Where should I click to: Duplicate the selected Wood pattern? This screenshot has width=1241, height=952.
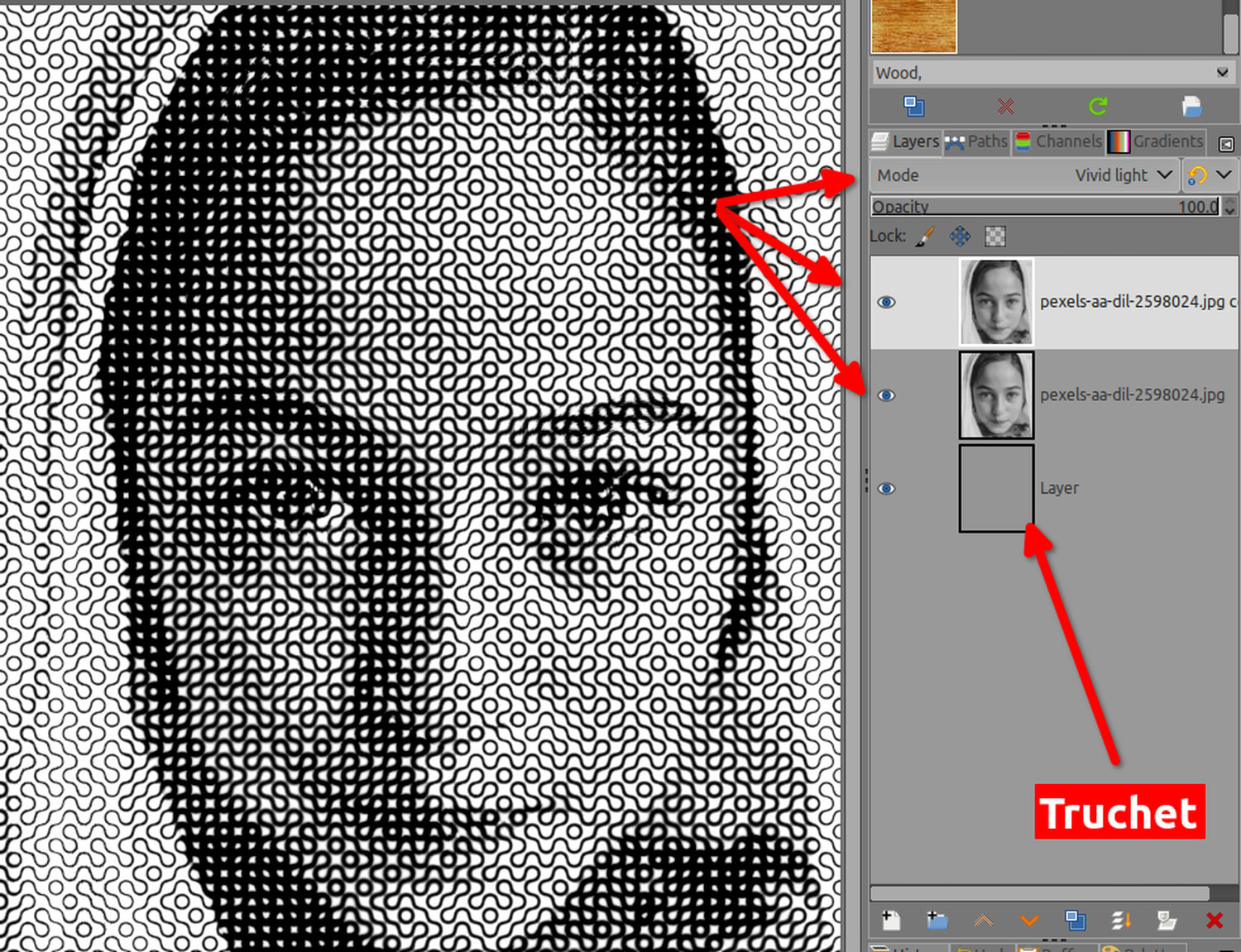click(914, 106)
